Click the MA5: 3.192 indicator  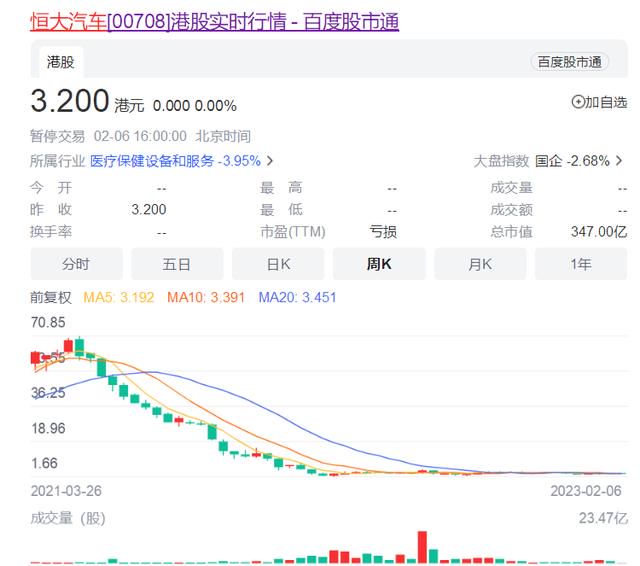(118, 297)
